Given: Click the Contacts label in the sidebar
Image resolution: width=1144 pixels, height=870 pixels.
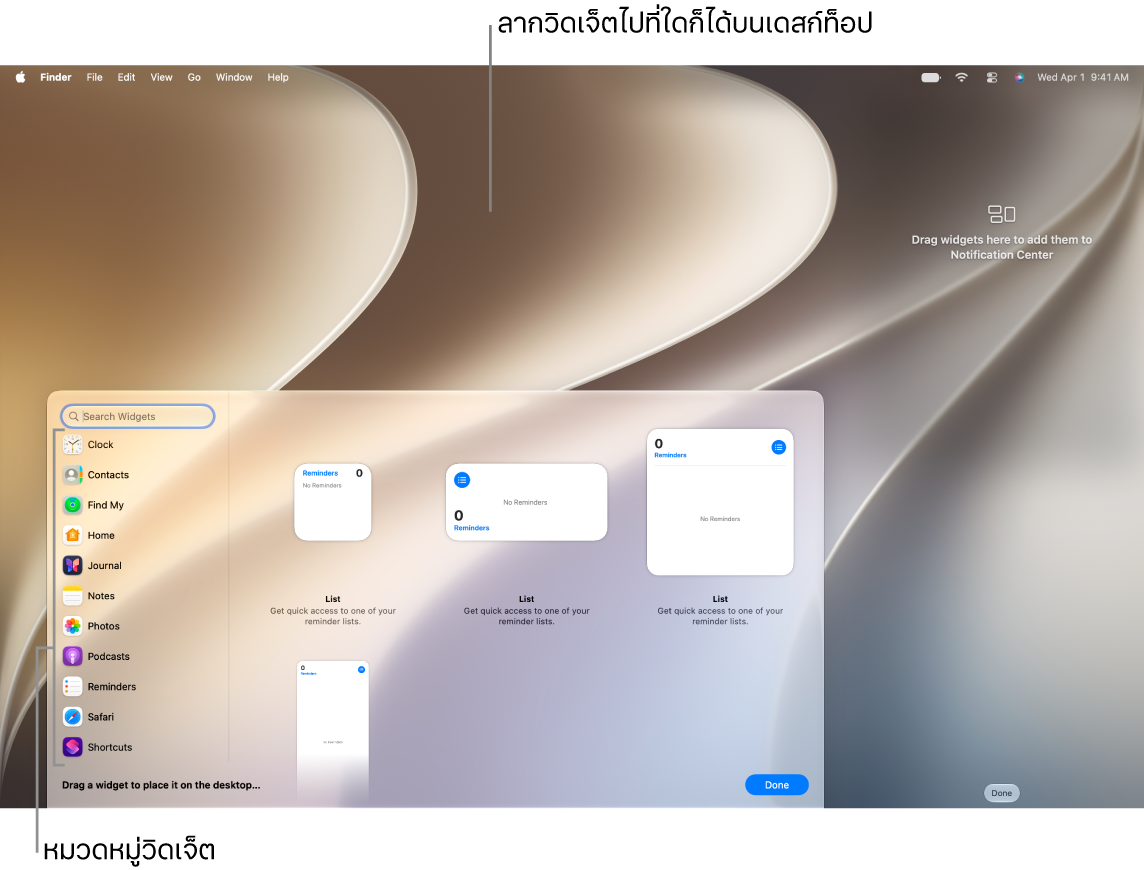Looking at the screenshot, I should pyautogui.click(x=108, y=475).
